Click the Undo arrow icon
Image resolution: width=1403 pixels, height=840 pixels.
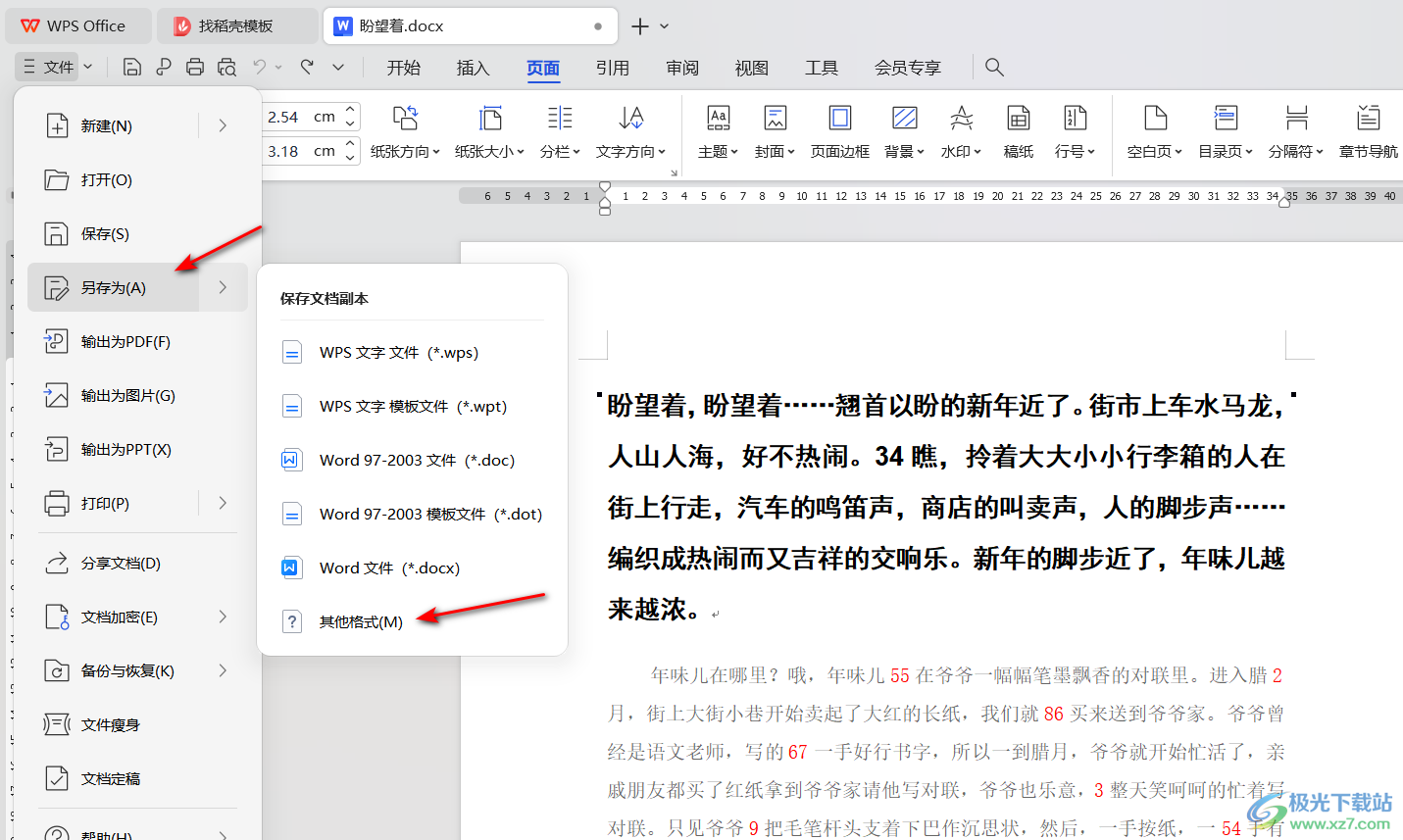(x=260, y=67)
